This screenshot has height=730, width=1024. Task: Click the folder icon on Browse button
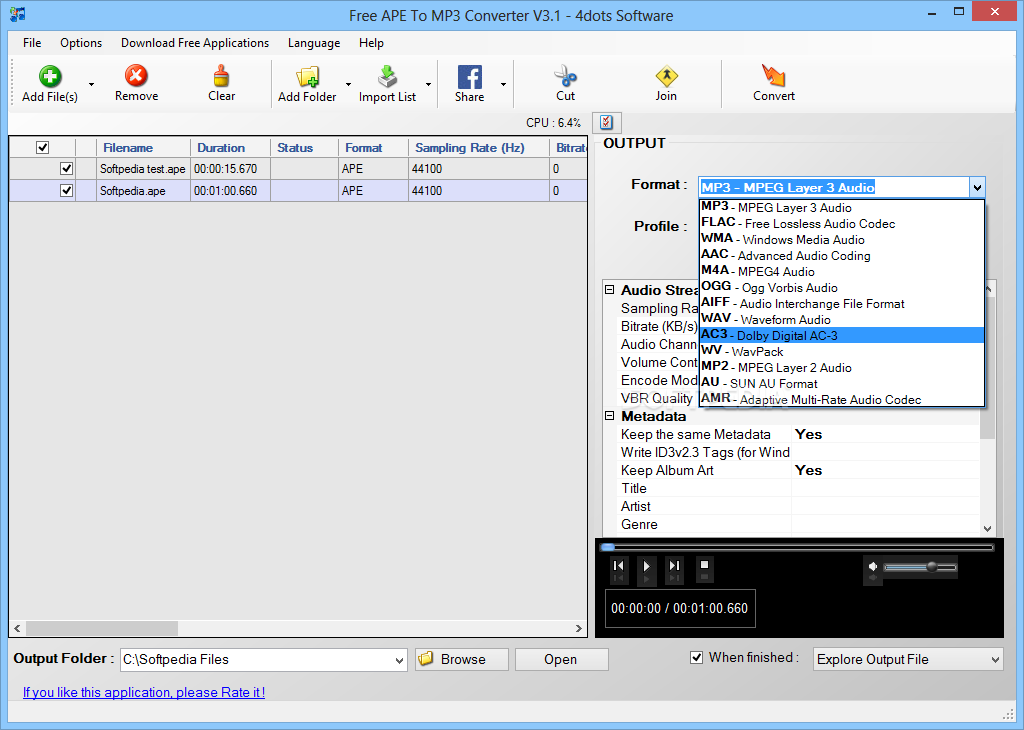[426, 659]
